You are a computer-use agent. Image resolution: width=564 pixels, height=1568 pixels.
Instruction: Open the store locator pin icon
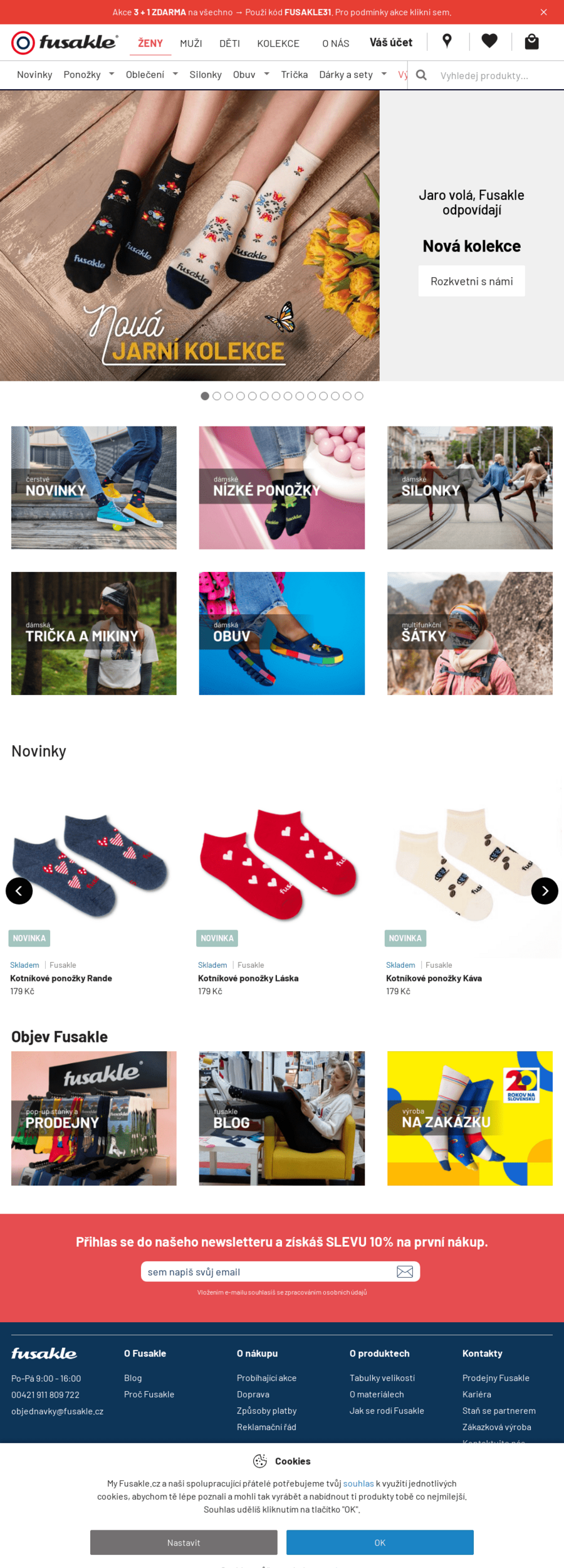click(447, 41)
